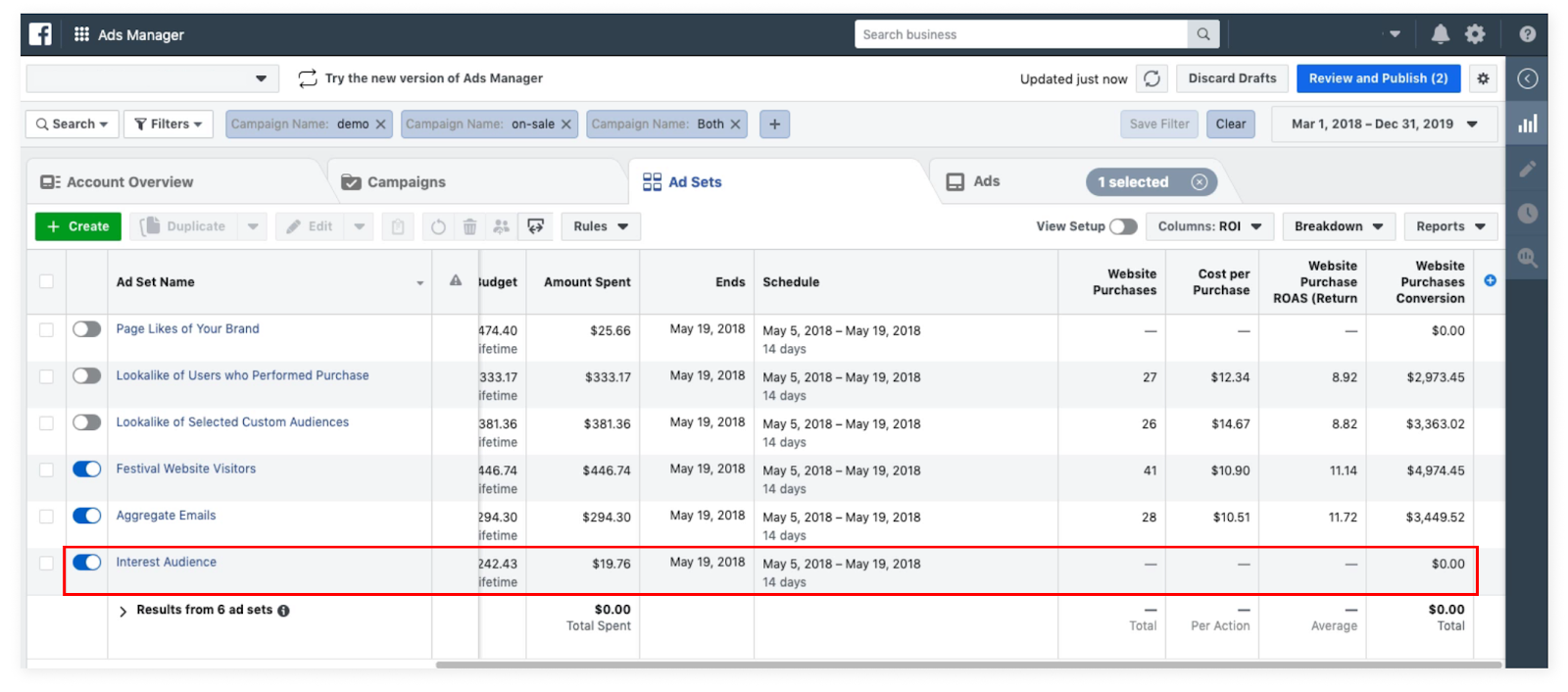Remove the demo campaign name filter
Image resolution: width=1568 pixels, height=692 pixels.
click(x=380, y=124)
